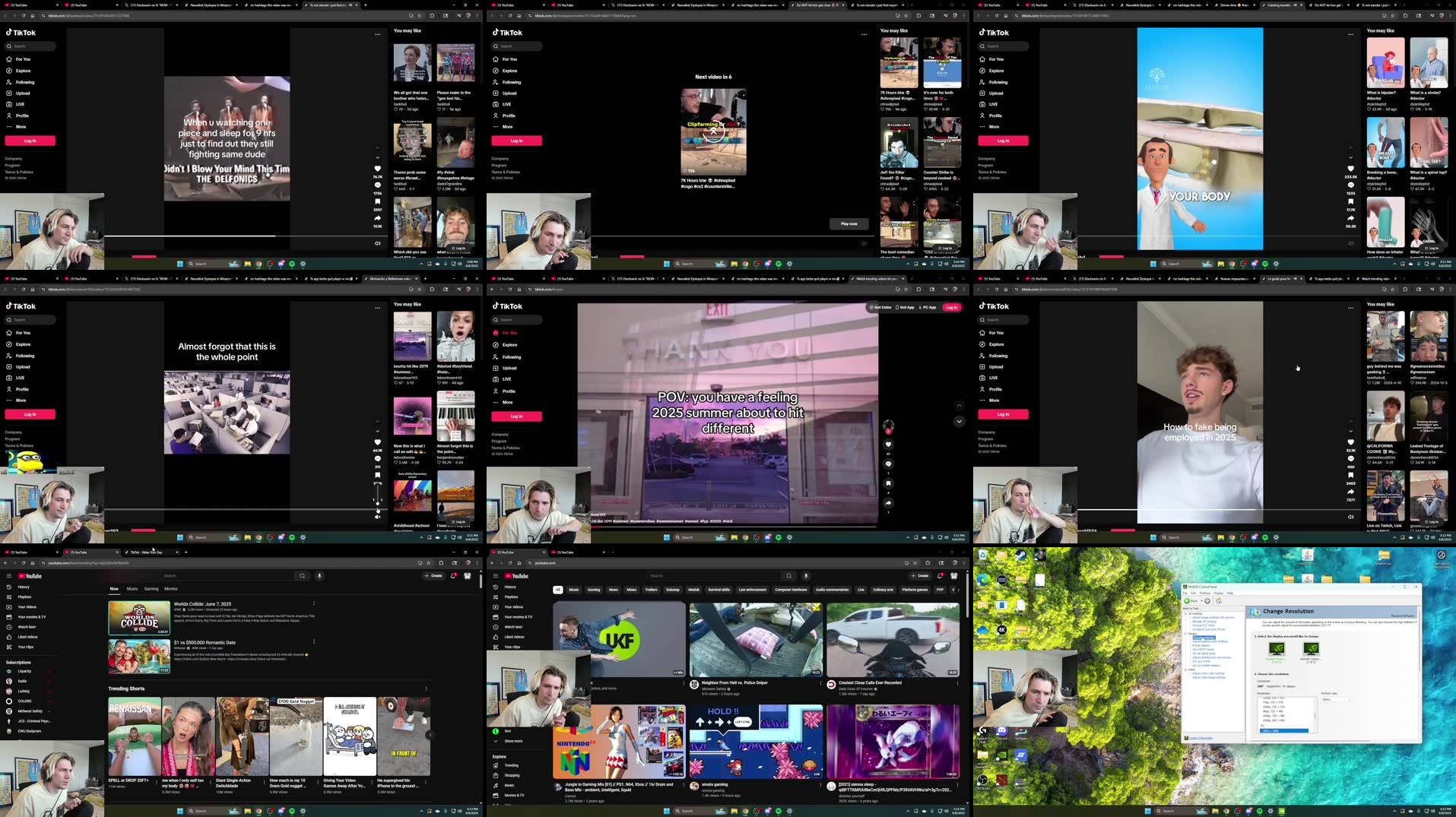
Task: Click Log in in the 'Almost forgot' TikTok sidebar
Action: click(30, 414)
